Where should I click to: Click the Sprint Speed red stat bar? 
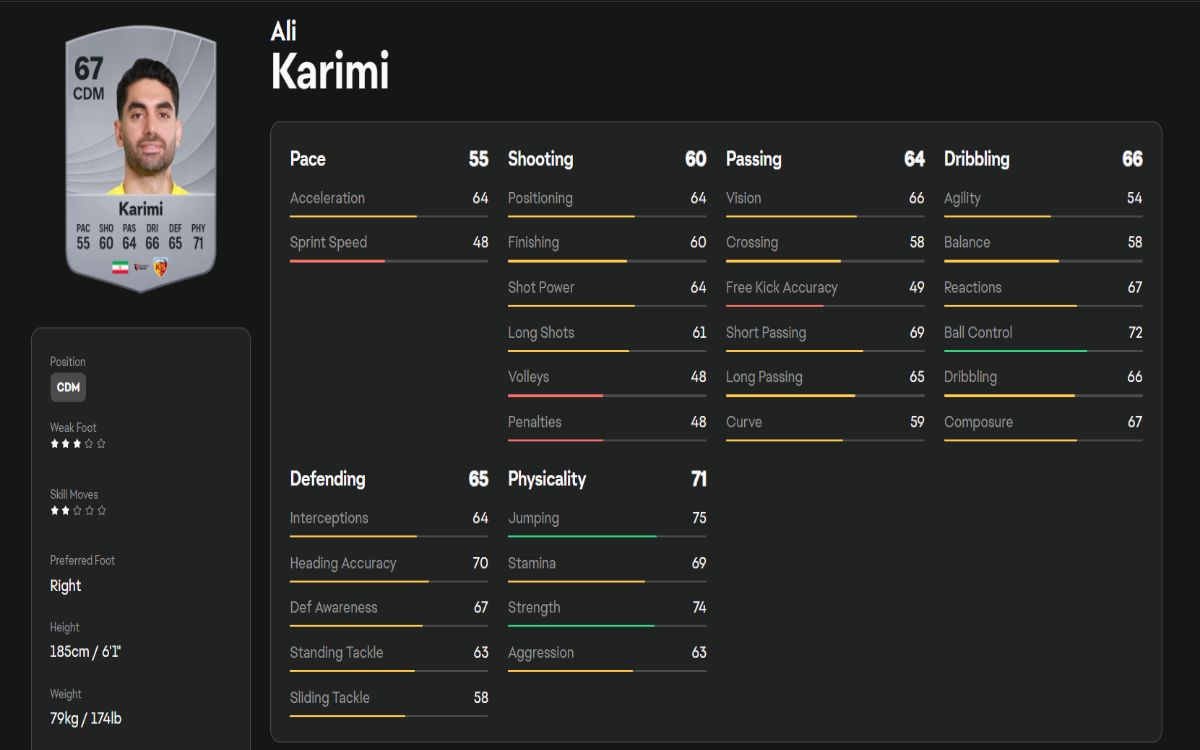(x=337, y=261)
